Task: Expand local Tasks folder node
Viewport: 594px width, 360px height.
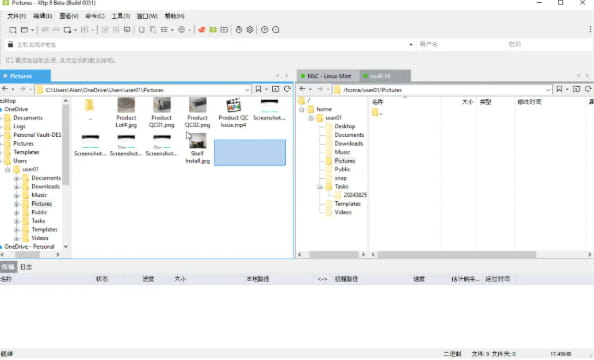Action: click(x=16, y=221)
